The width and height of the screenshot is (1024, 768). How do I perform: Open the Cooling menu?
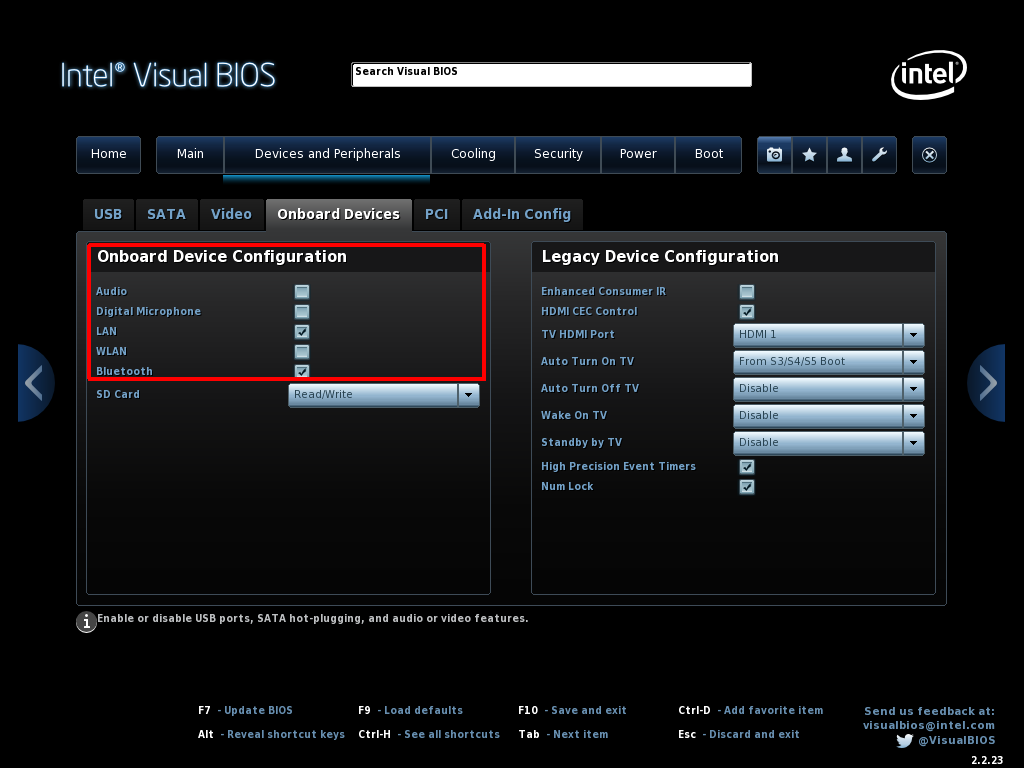coord(473,155)
